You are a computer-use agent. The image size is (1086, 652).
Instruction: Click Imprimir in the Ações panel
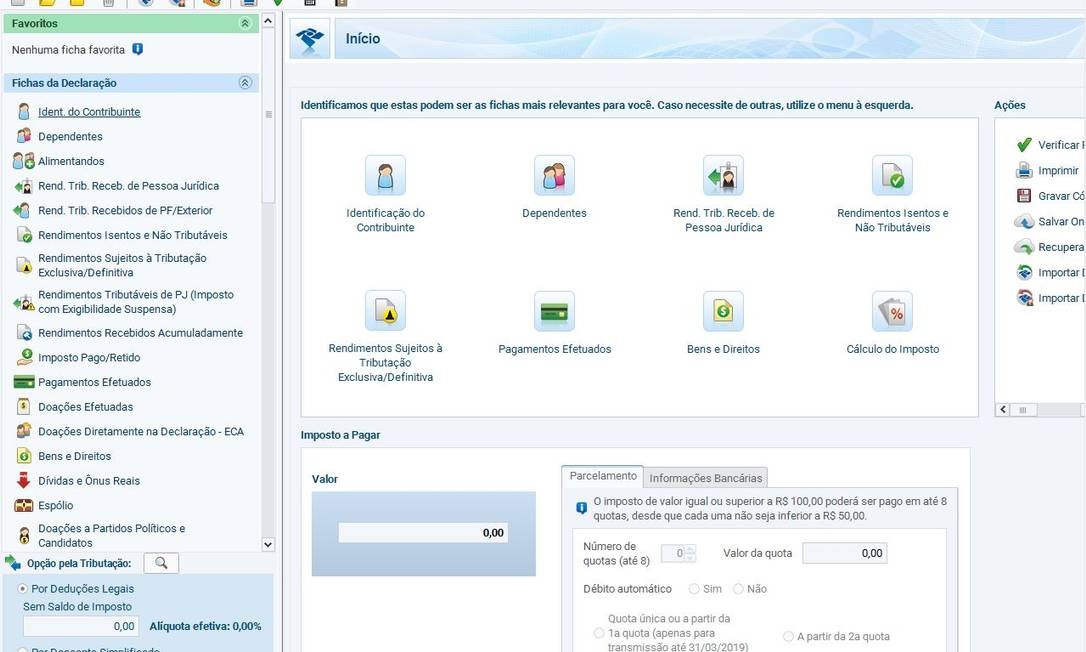point(1057,171)
